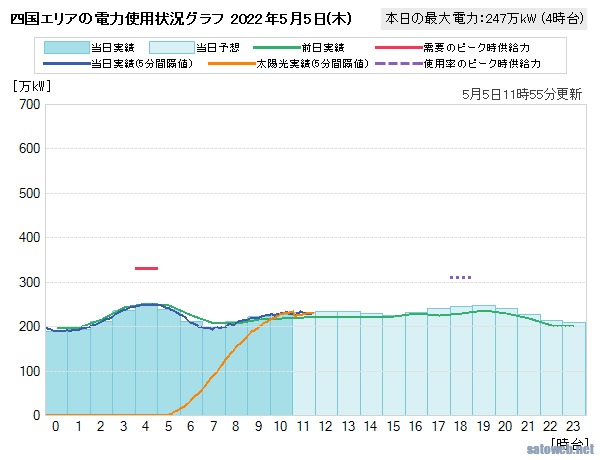
Task: Click the orange 太陽光実績 legend line
Action: point(229,63)
